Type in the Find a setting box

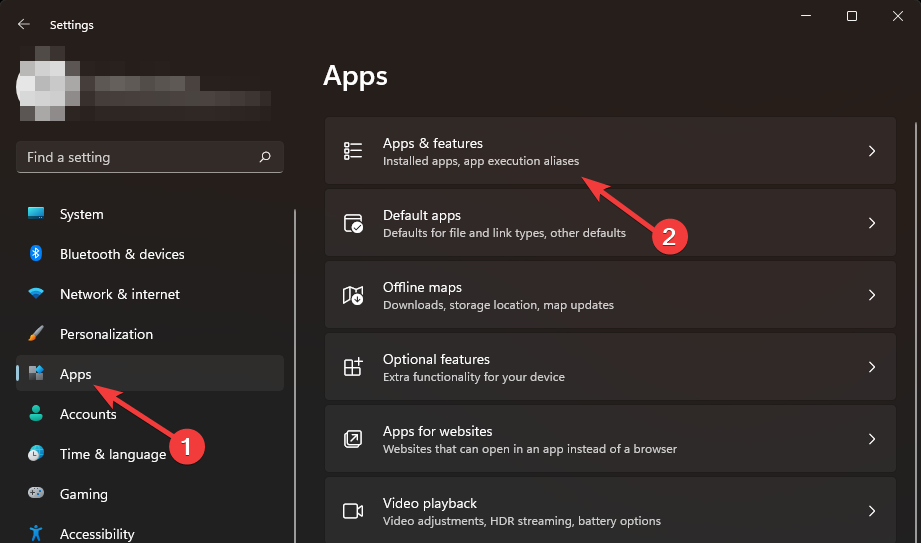pyautogui.click(x=135, y=157)
